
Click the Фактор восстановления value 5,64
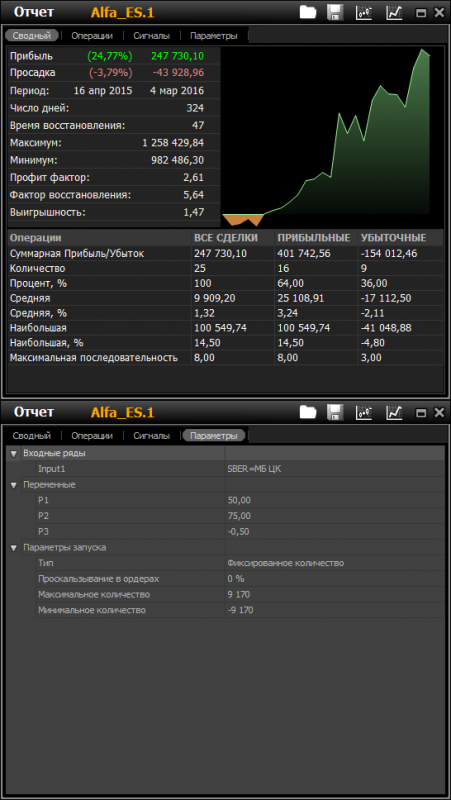coord(193,195)
